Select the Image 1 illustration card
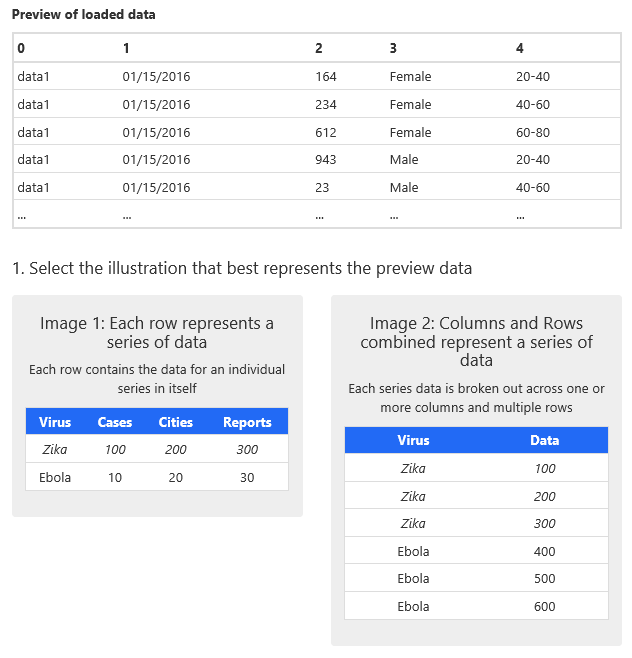Image resolution: width=632 pixels, height=658 pixels. pyautogui.click(x=157, y=405)
